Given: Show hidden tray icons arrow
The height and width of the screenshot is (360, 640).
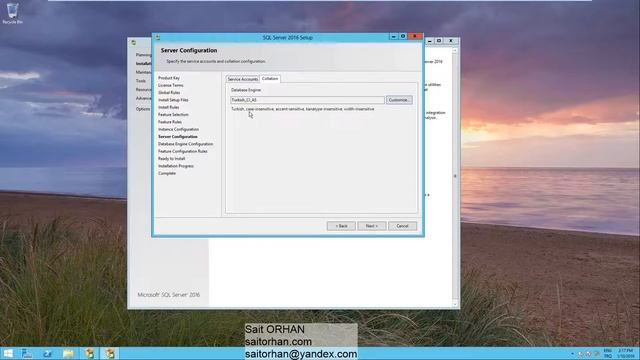Looking at the screenshot, I should [572, 354].
